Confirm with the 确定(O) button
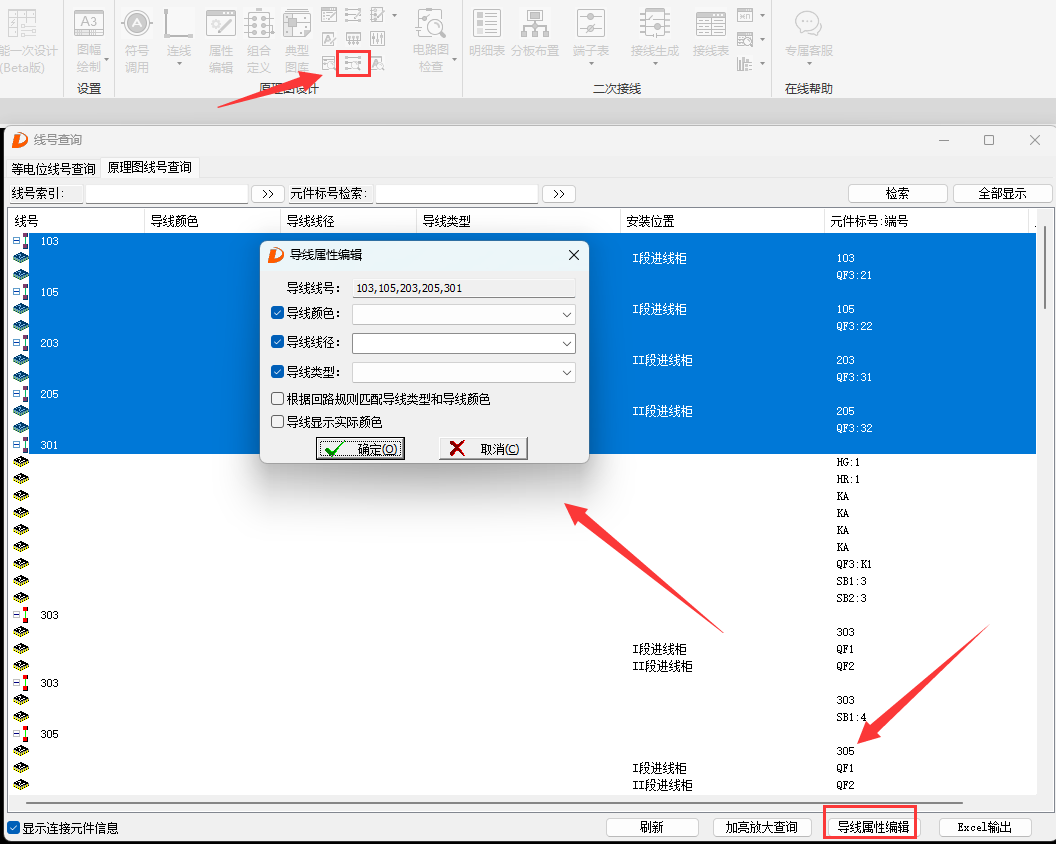This screenshot has width=1056, height=844. pyautogui.click(x=360, y=449)
